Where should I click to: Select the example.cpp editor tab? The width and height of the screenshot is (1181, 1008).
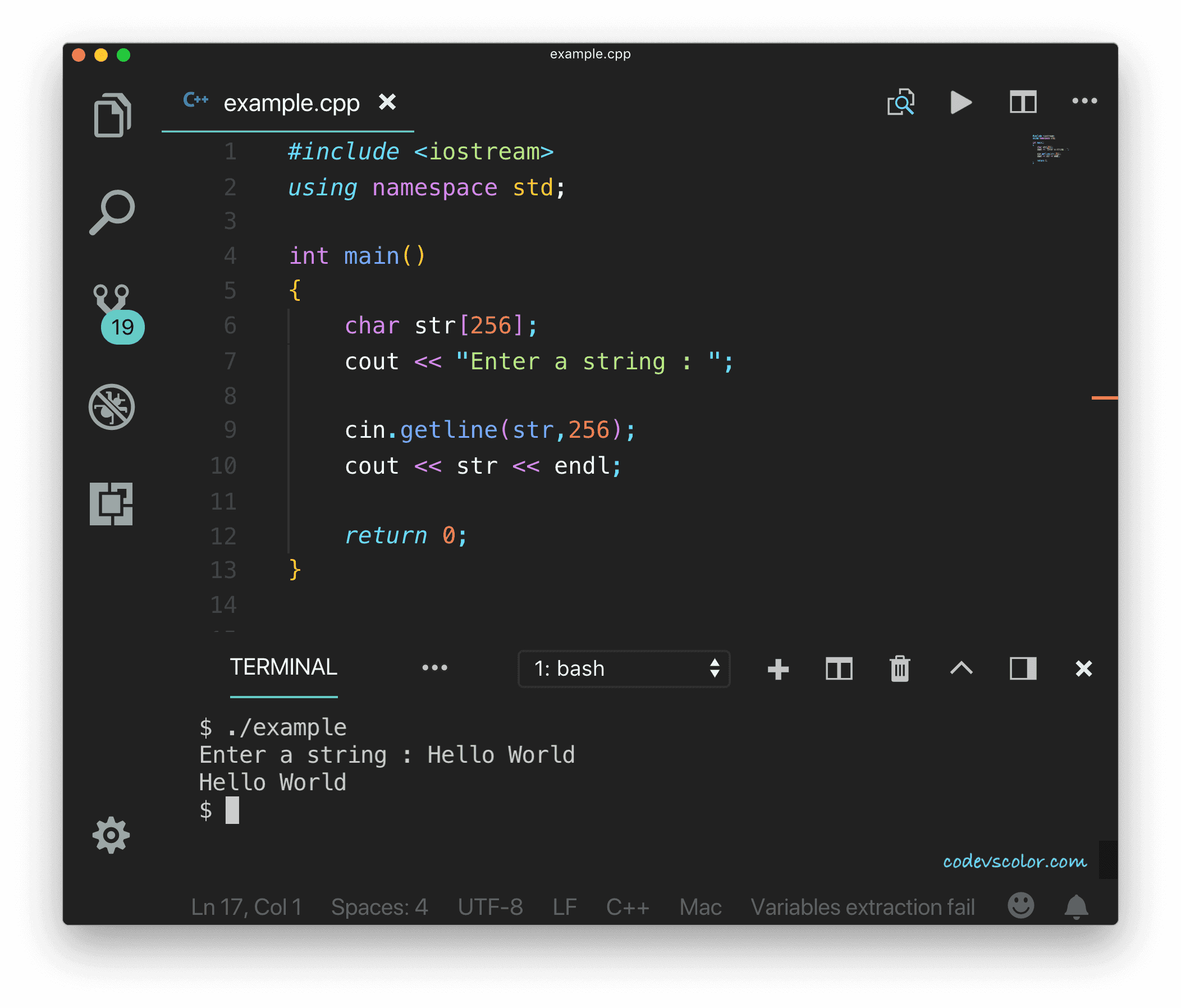[x=291, y=103]
